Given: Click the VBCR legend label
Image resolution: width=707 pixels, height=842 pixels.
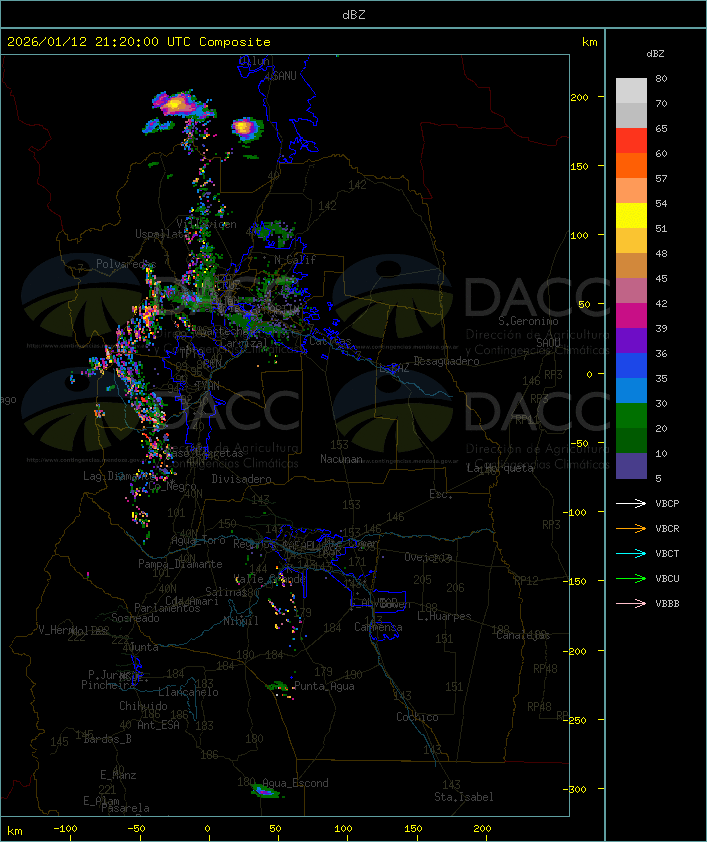Looking at the screenshot, I should coord(667,528).
